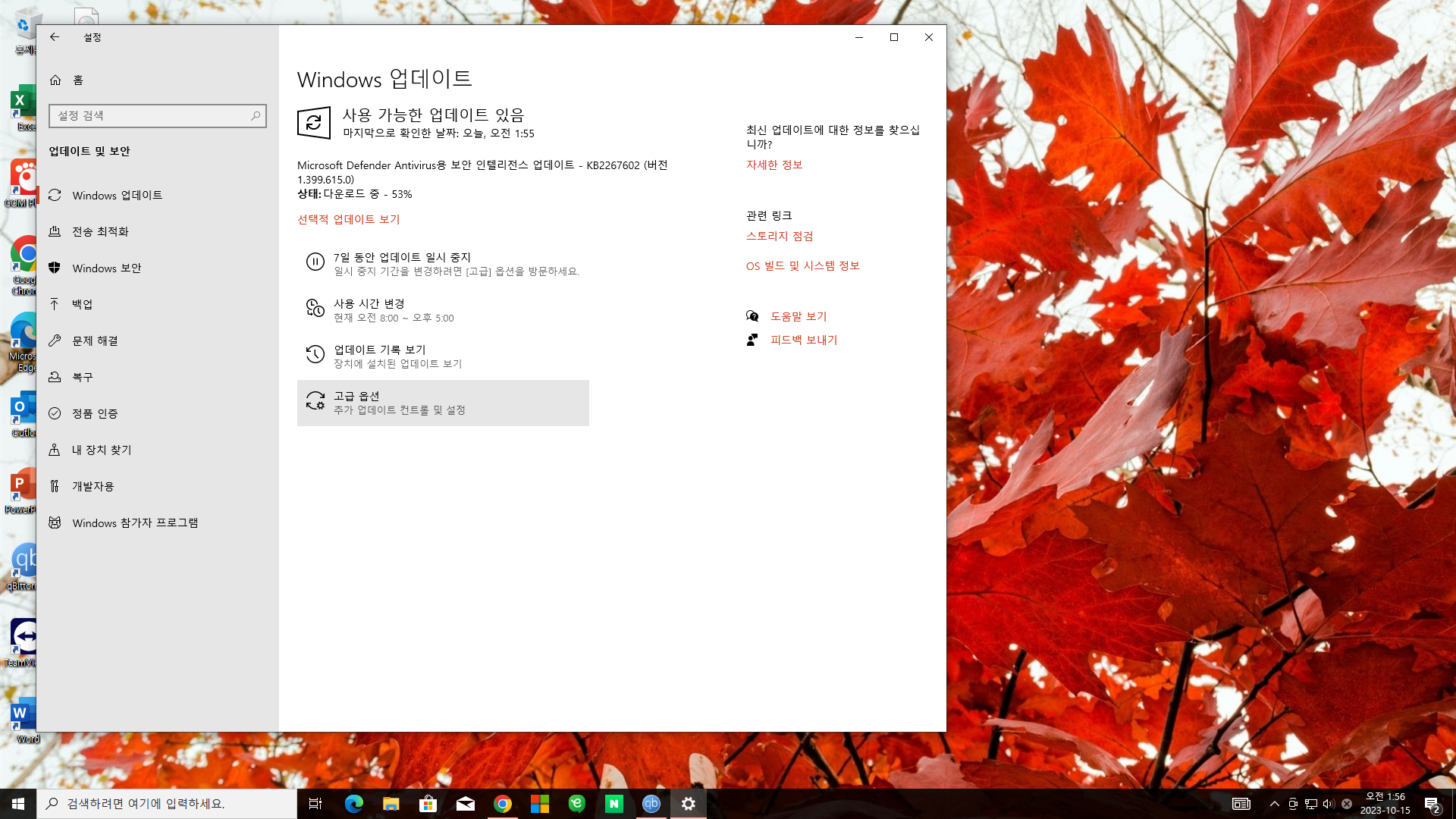Open 도움말 보기 link
Screen dimensions: 1456x819
[x=799, y=316]
